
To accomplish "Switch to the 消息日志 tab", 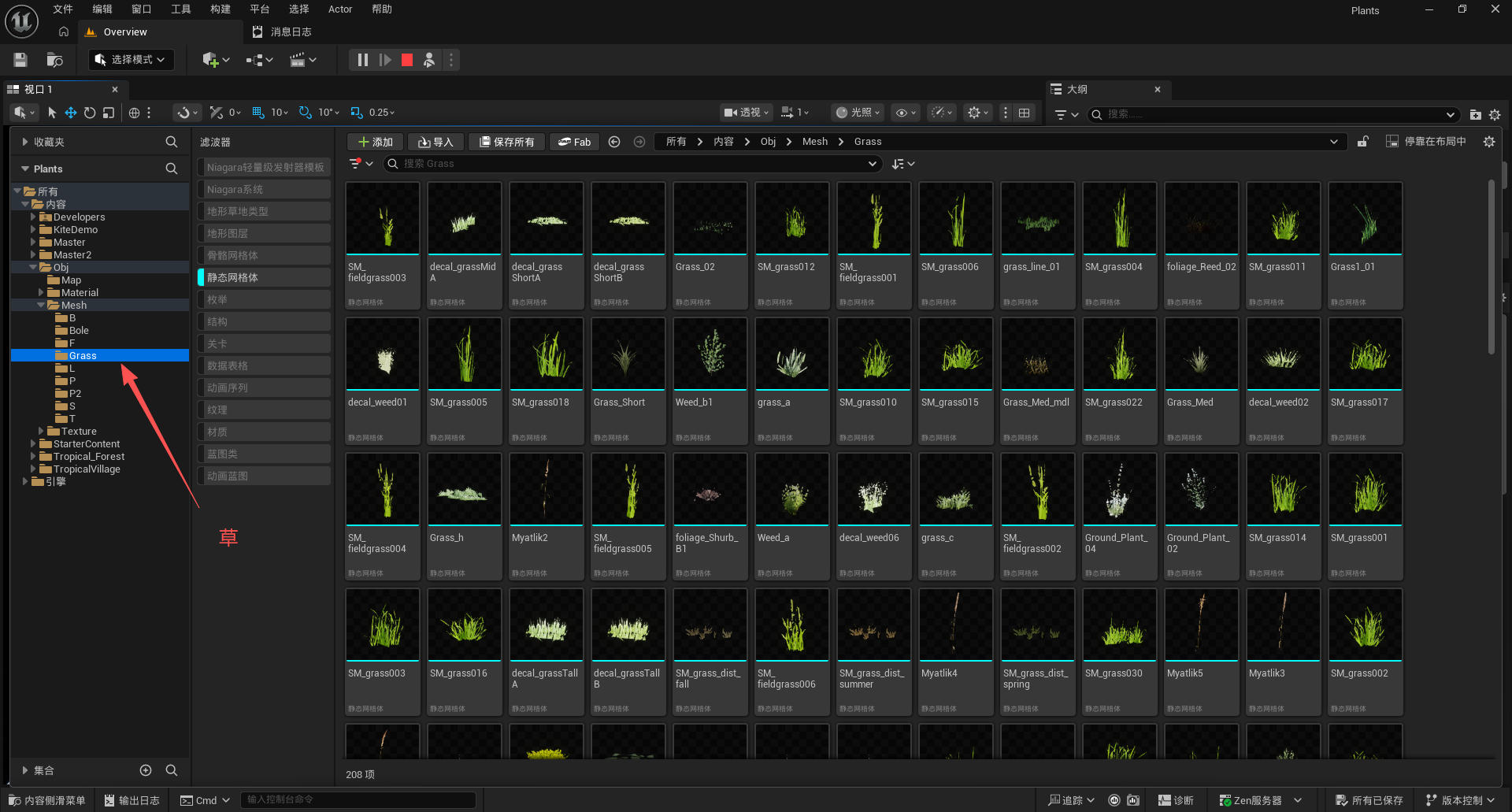I will (282, 32).
